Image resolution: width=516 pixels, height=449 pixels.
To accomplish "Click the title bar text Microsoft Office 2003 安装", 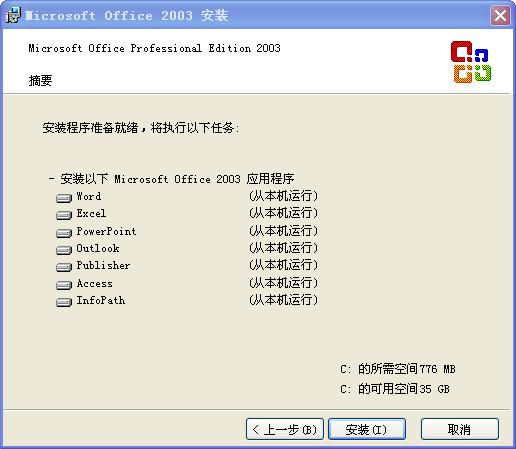I will coord(127,16).
